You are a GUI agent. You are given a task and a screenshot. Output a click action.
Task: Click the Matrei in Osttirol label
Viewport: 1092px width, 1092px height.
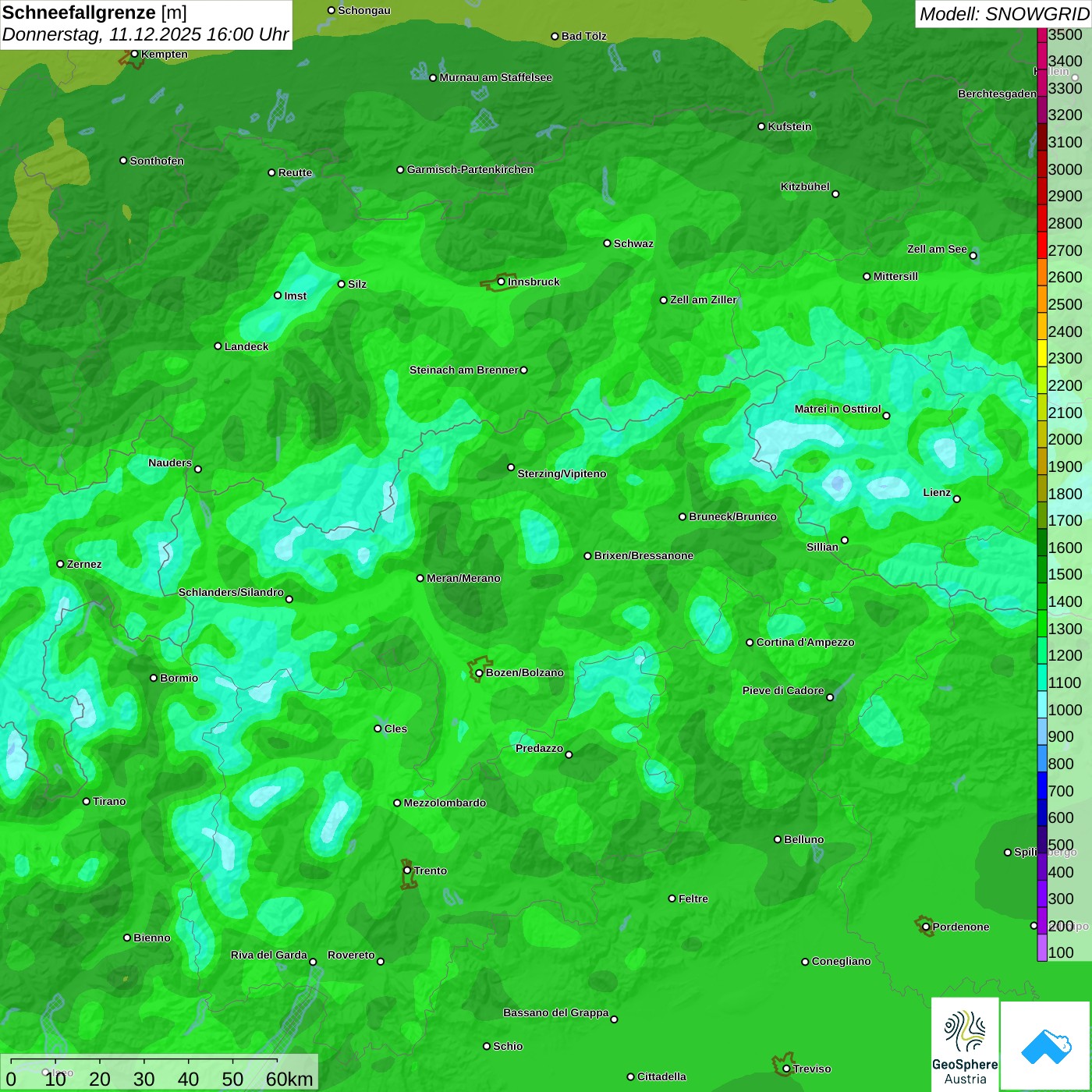pos(838,409)
